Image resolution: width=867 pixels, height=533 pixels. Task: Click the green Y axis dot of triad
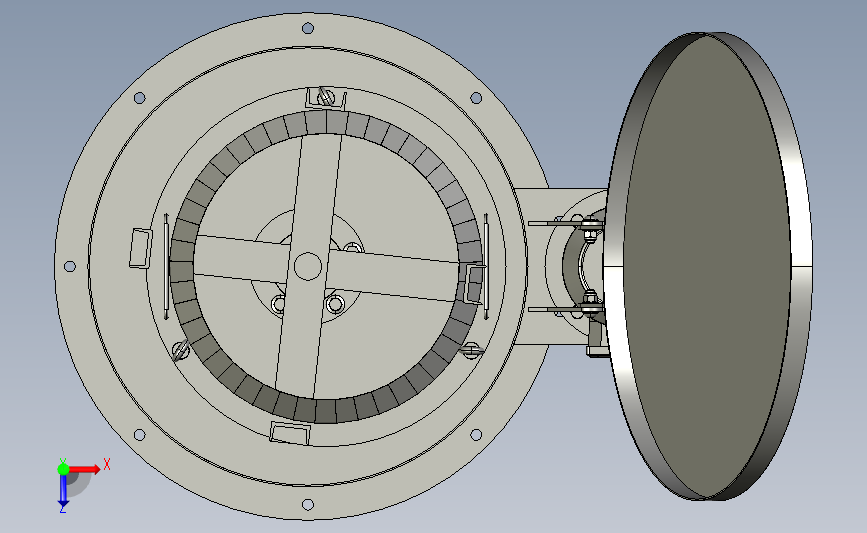tap(63, 469)
